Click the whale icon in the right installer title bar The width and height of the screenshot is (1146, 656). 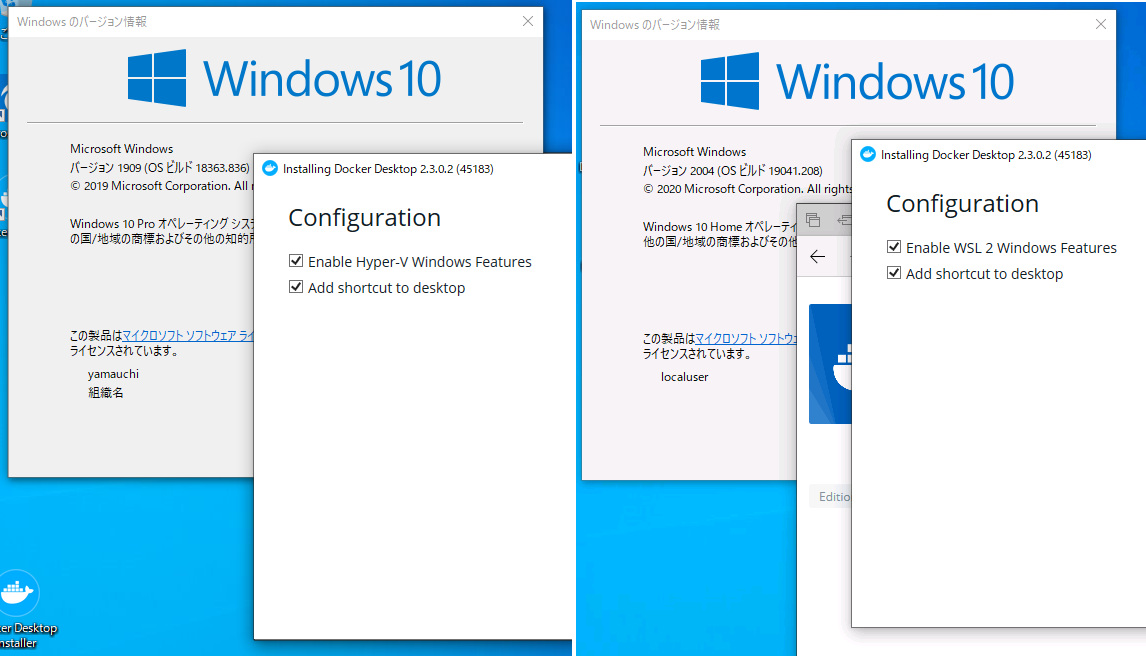pos(867,155)
